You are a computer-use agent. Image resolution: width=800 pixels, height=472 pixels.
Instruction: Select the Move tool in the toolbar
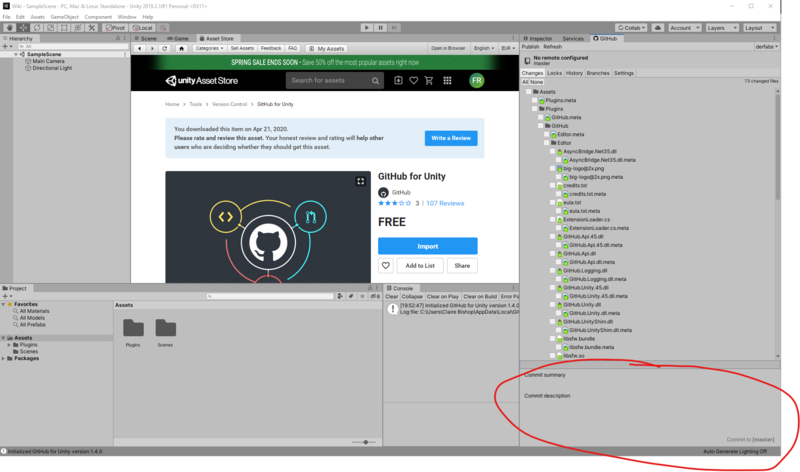(x=22, y=28)
